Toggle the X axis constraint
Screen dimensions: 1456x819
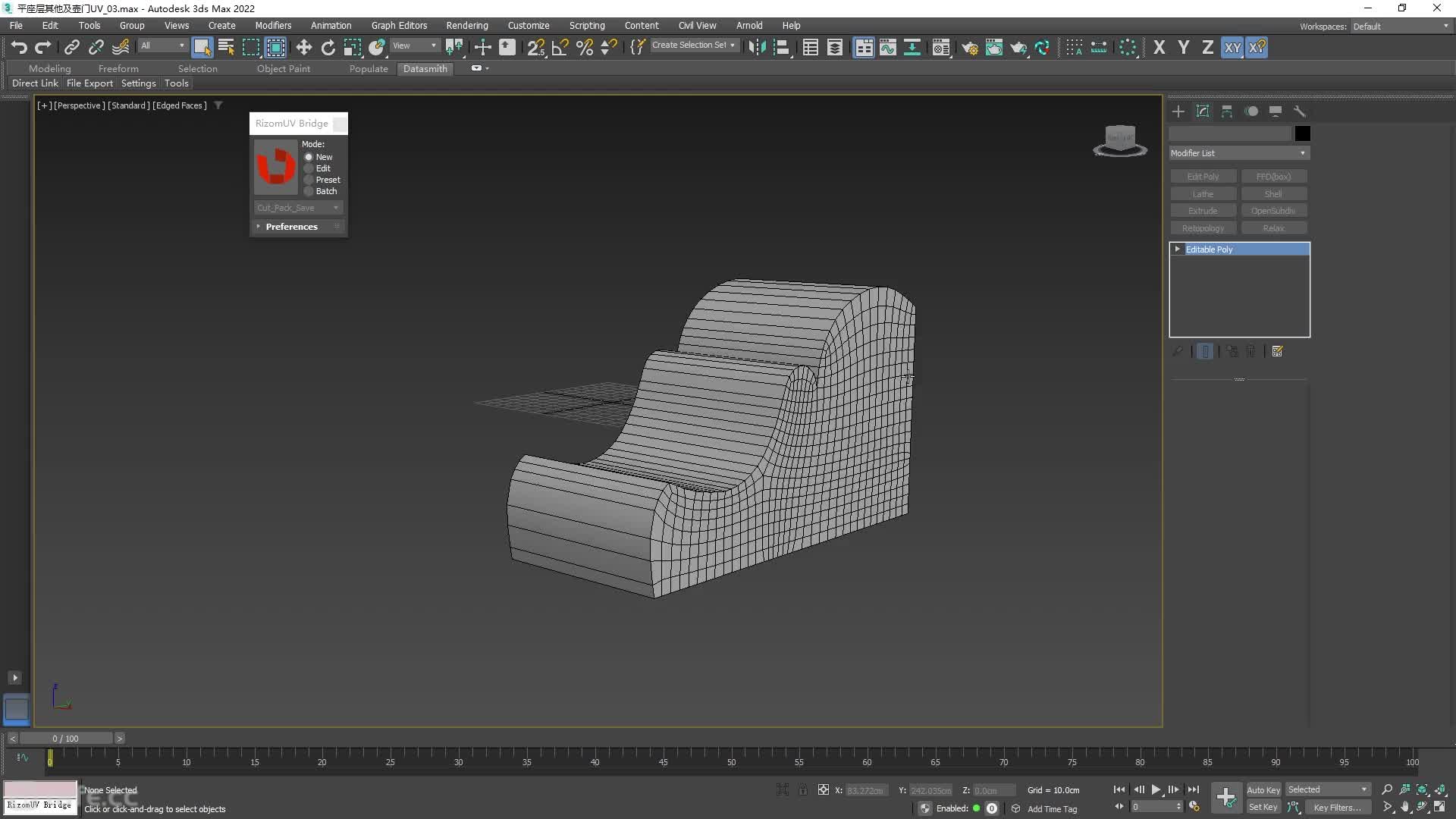point(1159,47)
